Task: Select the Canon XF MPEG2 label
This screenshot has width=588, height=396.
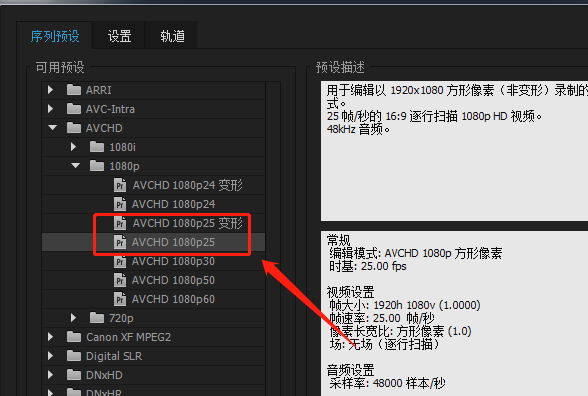Action: (x=129, y=337)
